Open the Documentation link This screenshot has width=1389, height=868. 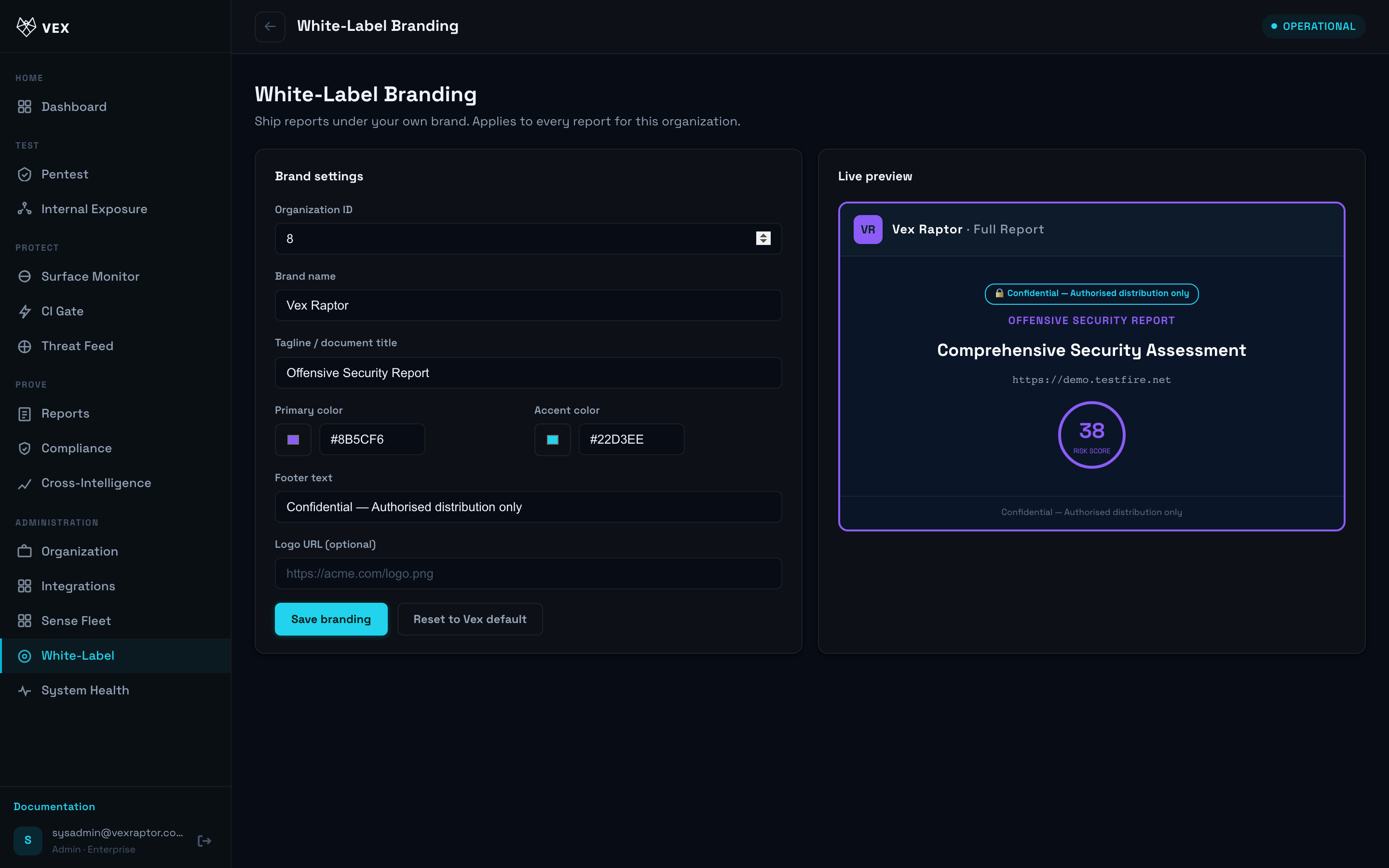[54, 807]
